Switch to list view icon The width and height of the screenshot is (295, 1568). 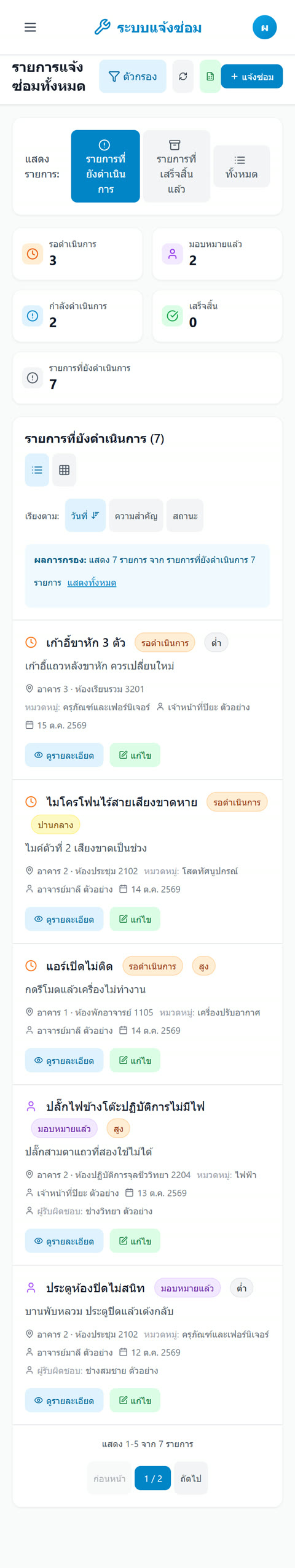tap(37, 470)
